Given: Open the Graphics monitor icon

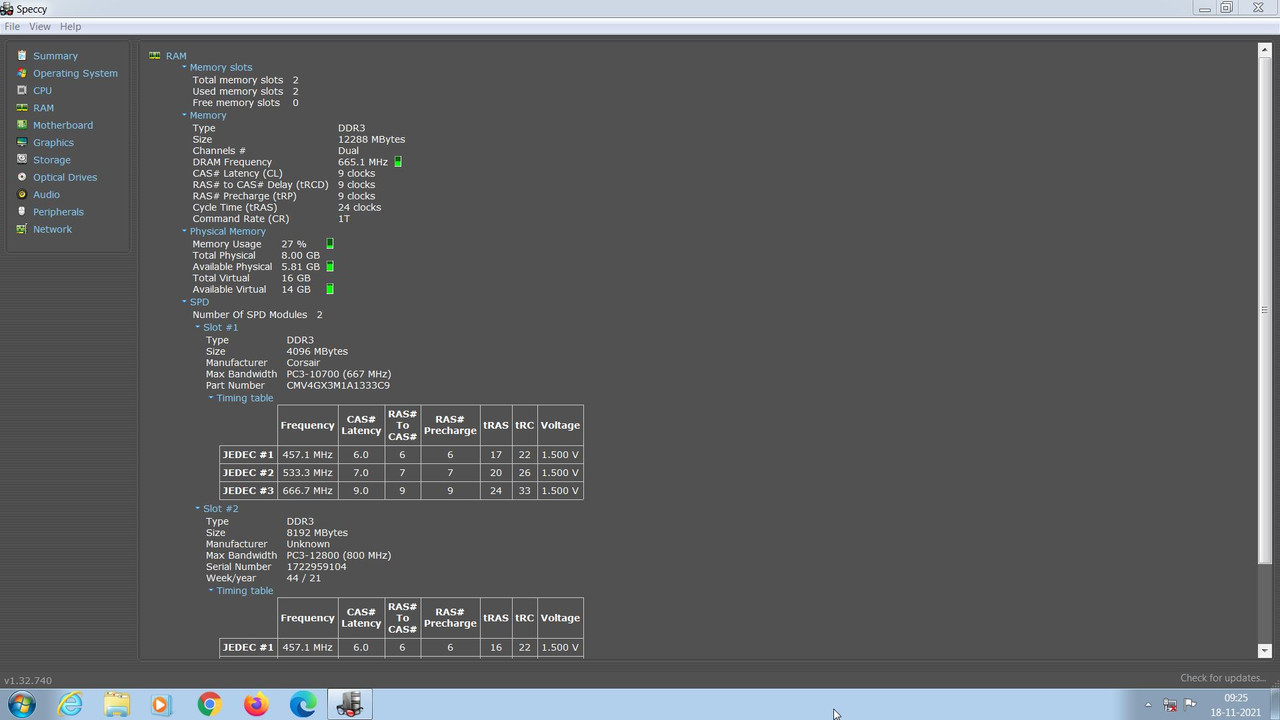Looking at the screenshot, I should coord(22,142).
